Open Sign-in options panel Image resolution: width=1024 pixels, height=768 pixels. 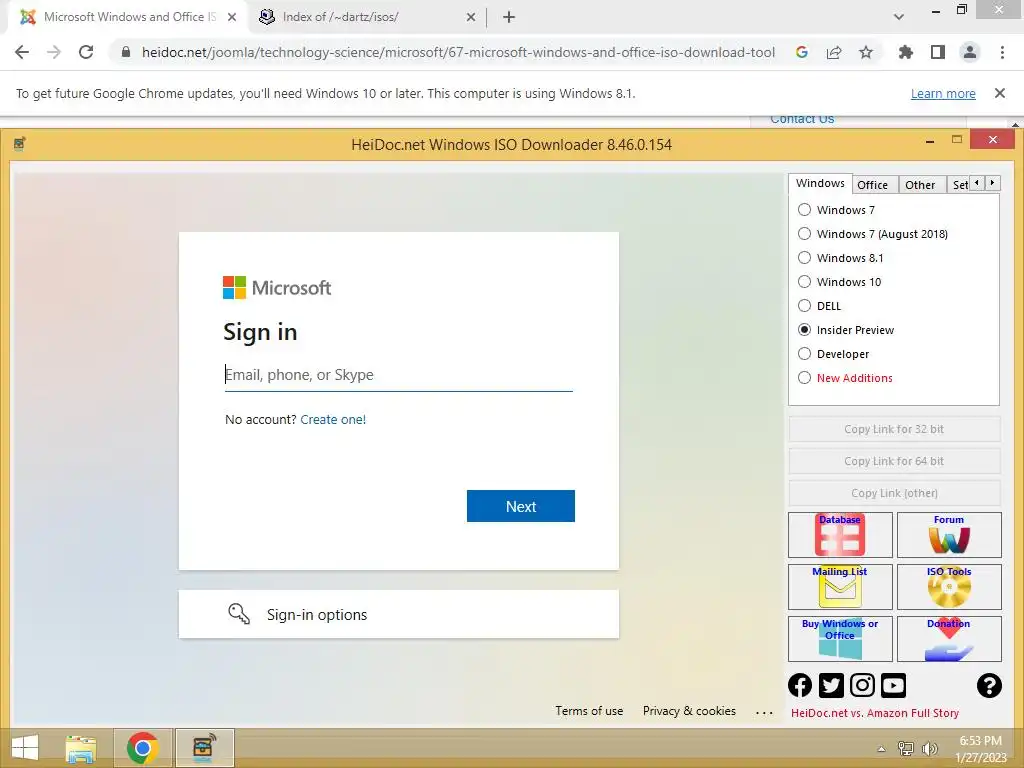[x=398, y=614]
